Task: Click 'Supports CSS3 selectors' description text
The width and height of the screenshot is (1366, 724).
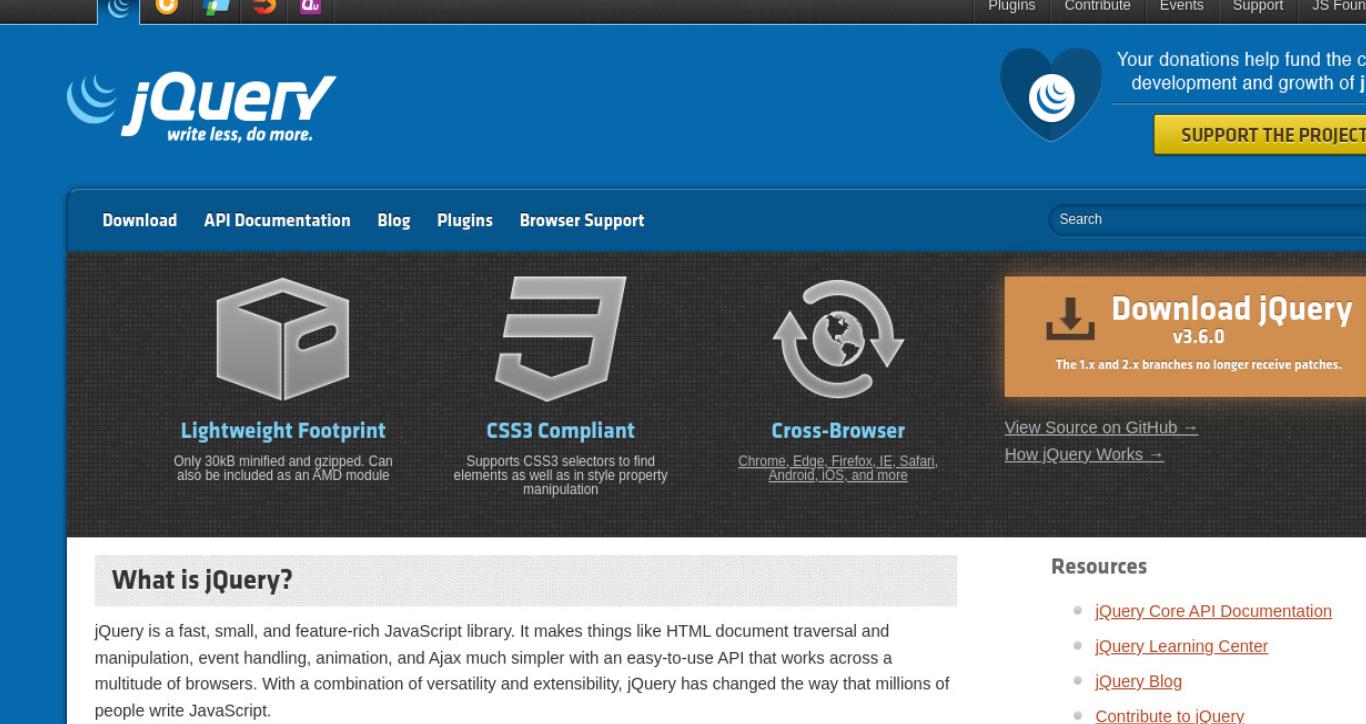Action: tap(560, 475)
